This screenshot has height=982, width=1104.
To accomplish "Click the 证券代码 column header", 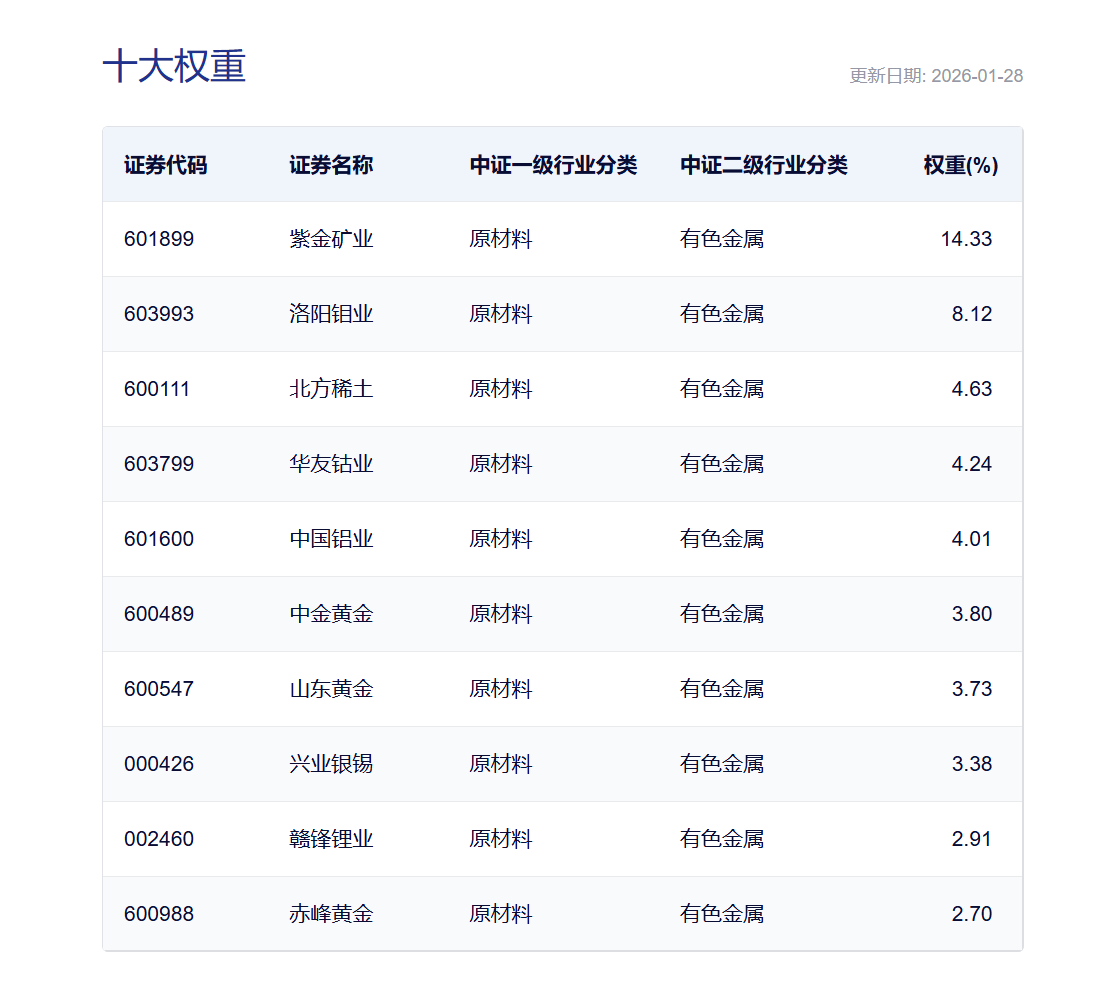I will tap(165, 165).
